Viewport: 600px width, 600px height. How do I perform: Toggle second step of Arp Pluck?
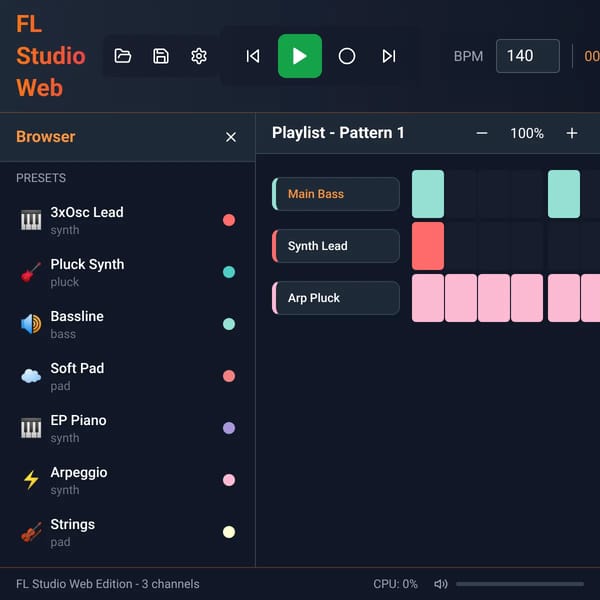[461, 298]
